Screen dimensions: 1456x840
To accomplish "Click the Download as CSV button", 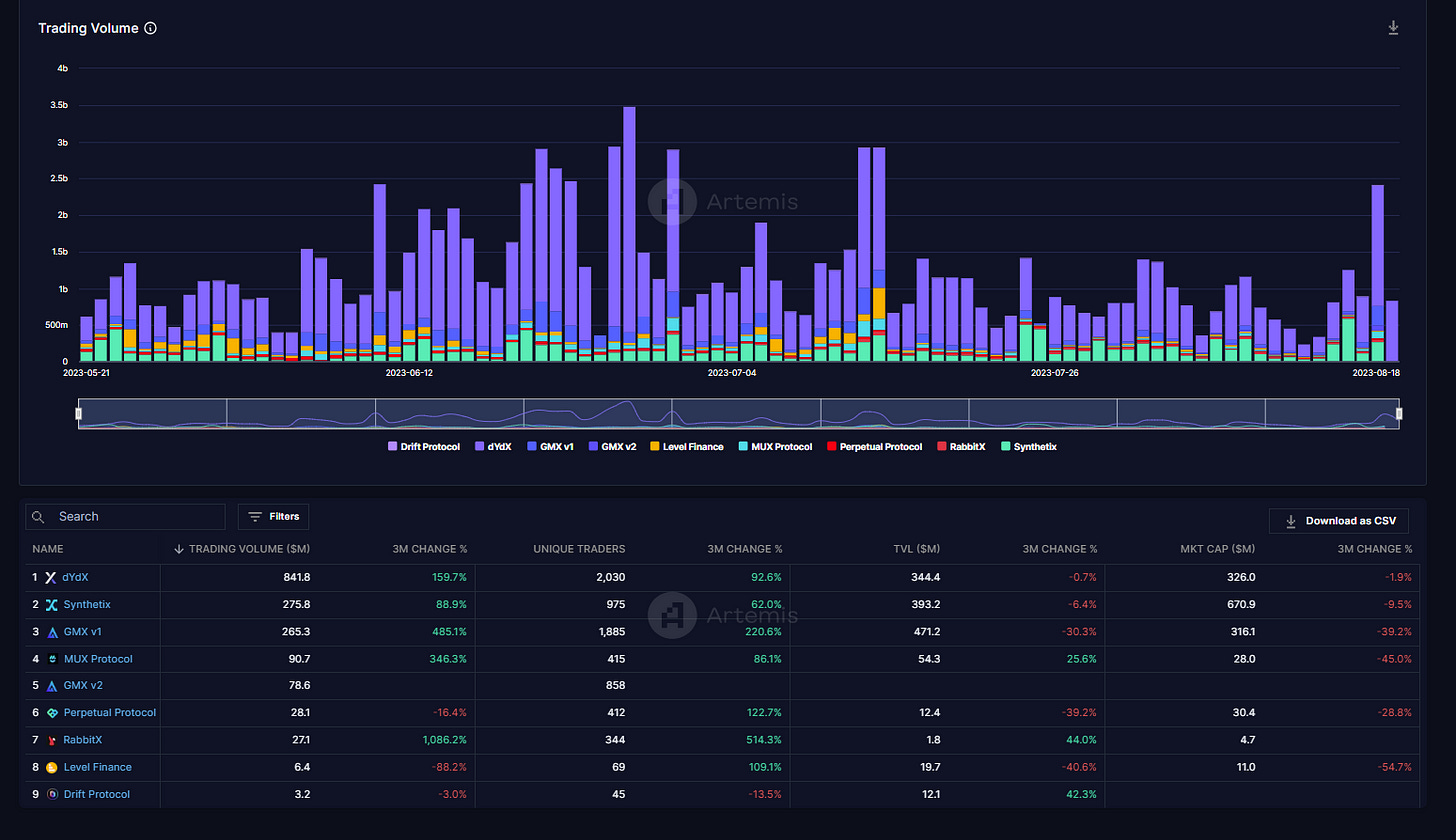I will coord(1339,521).
